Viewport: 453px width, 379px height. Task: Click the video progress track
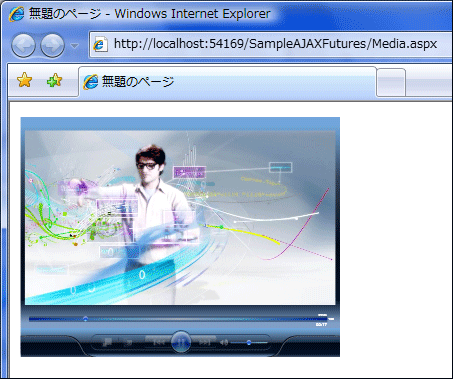[x=178, y=319]
